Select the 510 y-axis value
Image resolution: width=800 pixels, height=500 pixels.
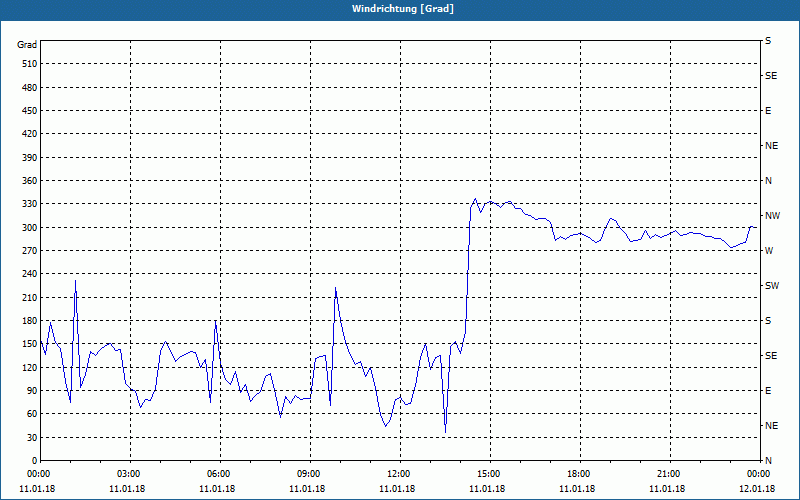[x=30, y=64]
